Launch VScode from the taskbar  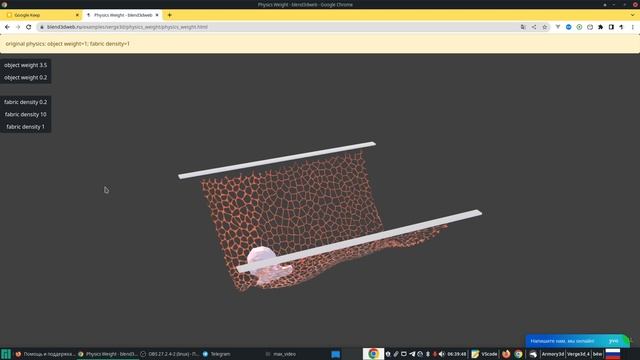(x=484, y=354)
